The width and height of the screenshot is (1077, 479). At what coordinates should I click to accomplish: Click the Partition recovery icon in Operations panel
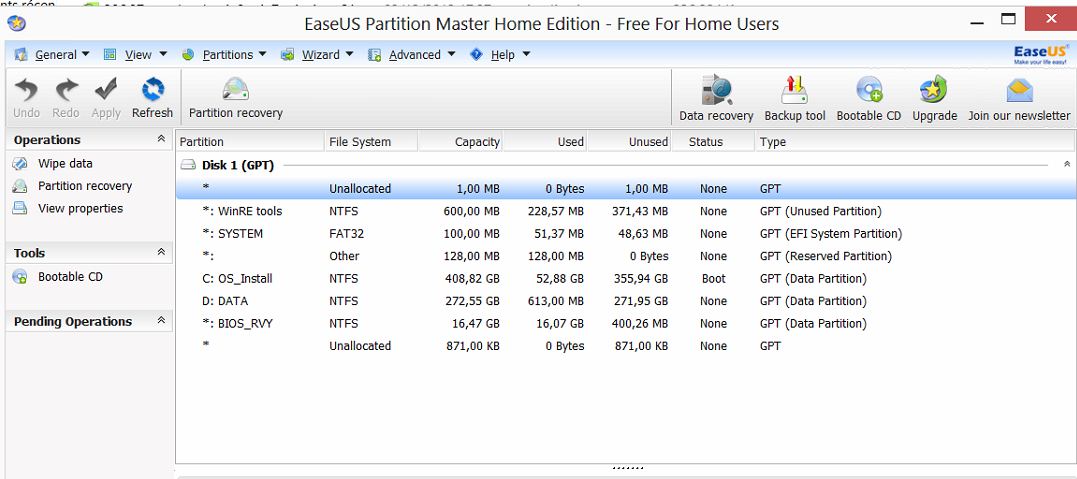point(20,186)
